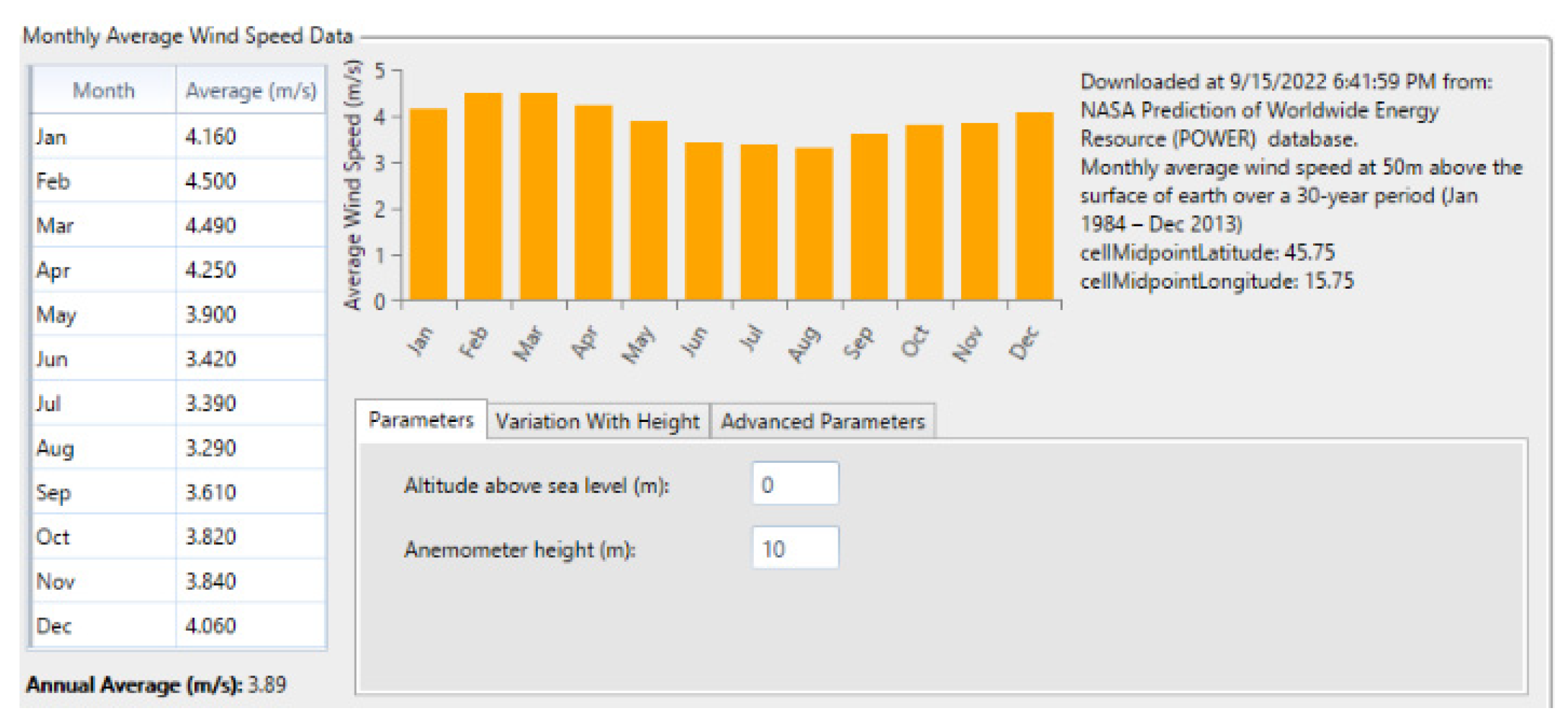Click the Jul row in the table
This screenshot has height=723, width=1568.
point(104,404)
